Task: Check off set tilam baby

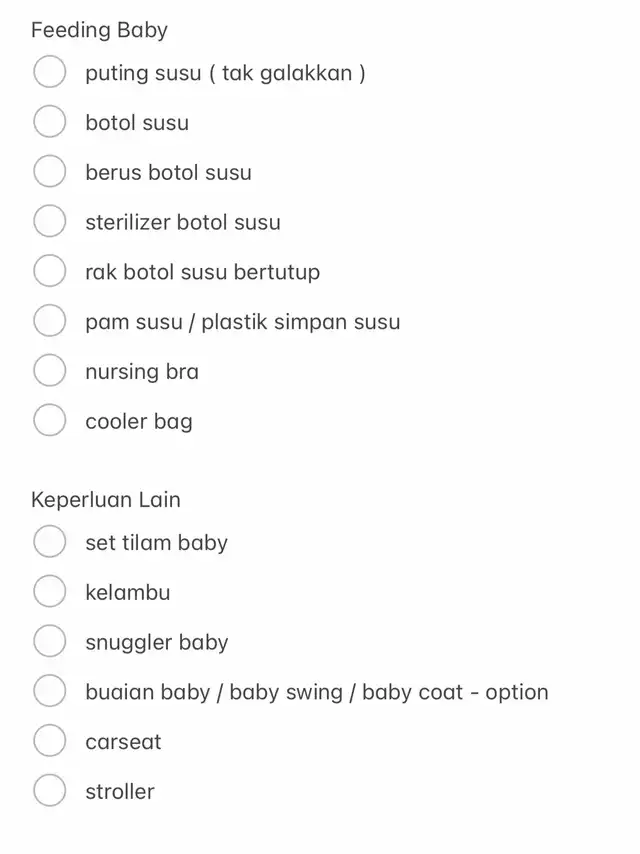Action: (x=50, y=541)
